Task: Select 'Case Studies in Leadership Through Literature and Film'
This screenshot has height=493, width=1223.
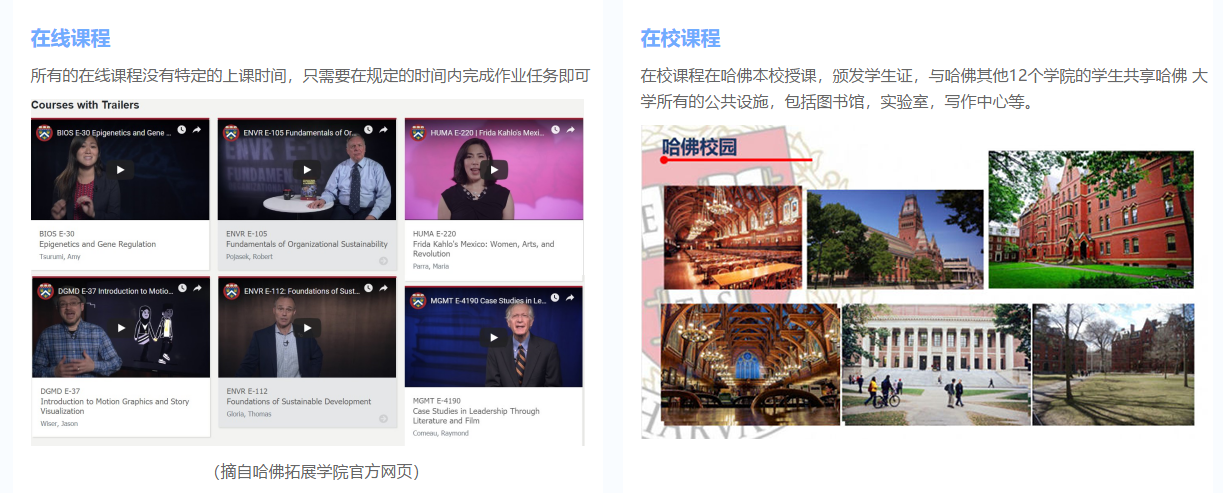Action: (x=476, y=416)
